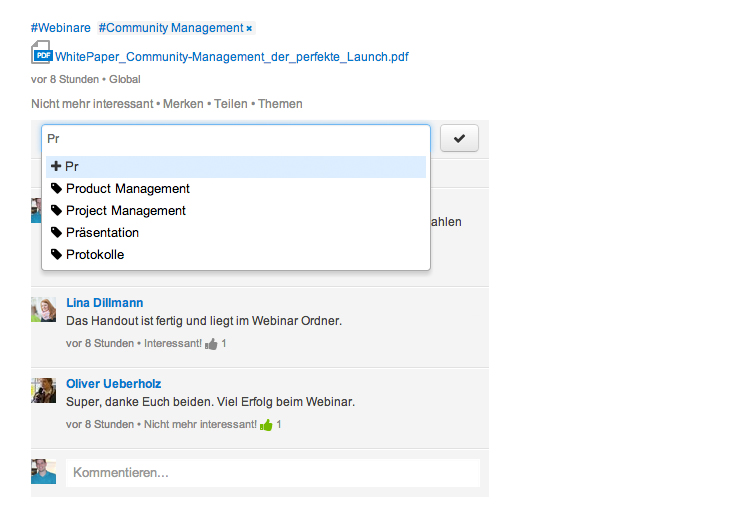Click the green thumbs-up on Oliver's comment
This screenshot has width=750, height=528.
pyautogui.click(x=266, y=425)
